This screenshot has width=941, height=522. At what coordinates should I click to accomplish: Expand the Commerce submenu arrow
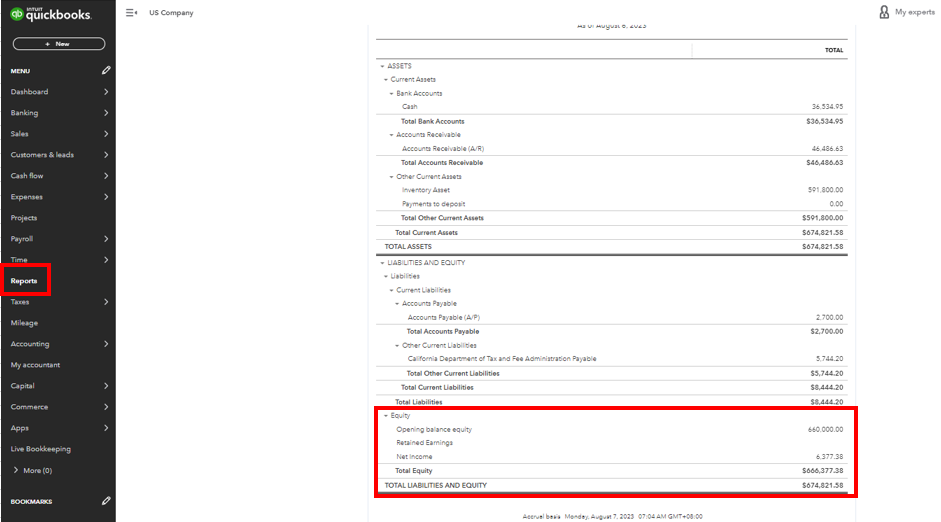106,407
